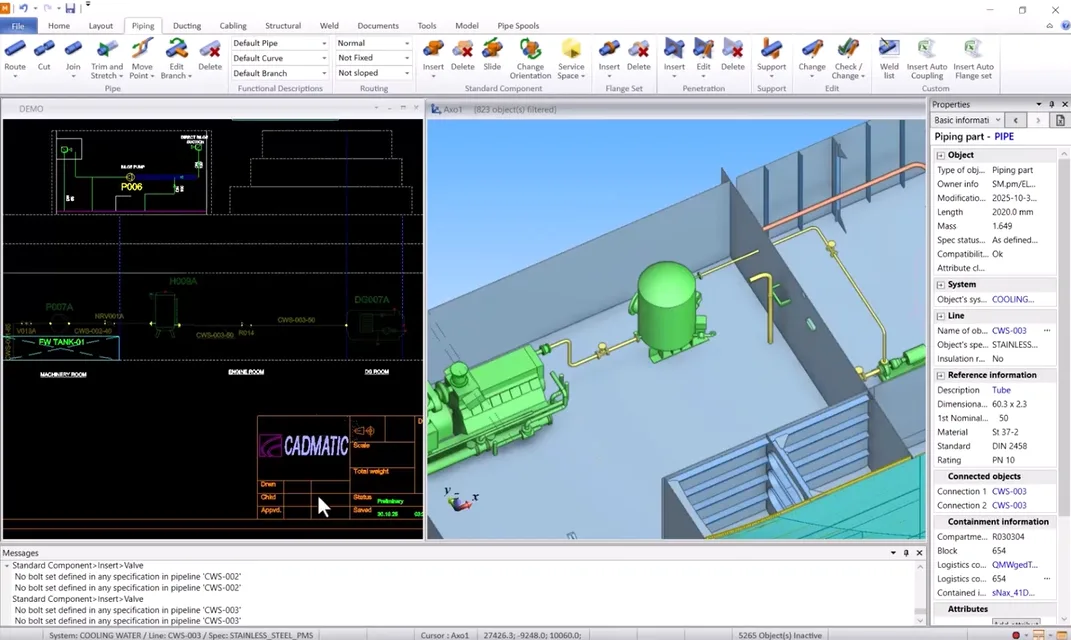The height and width of the screenshot is (640, 1071).
Task: Open the Edit Branch tool
Action: (176, 57)
